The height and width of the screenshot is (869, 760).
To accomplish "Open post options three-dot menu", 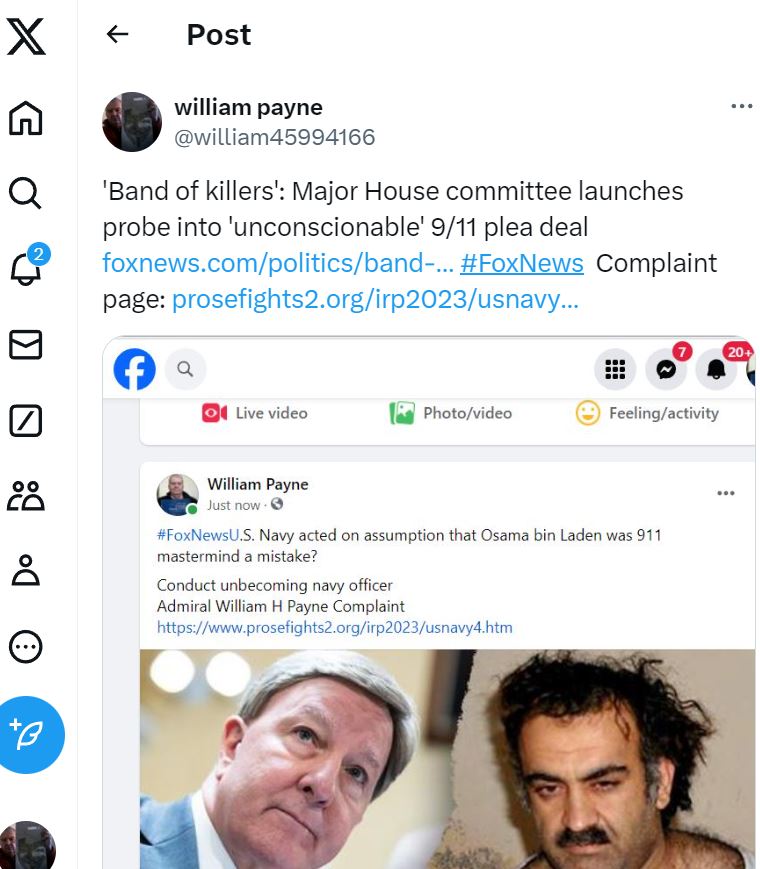I will click(x=742, y=106).
